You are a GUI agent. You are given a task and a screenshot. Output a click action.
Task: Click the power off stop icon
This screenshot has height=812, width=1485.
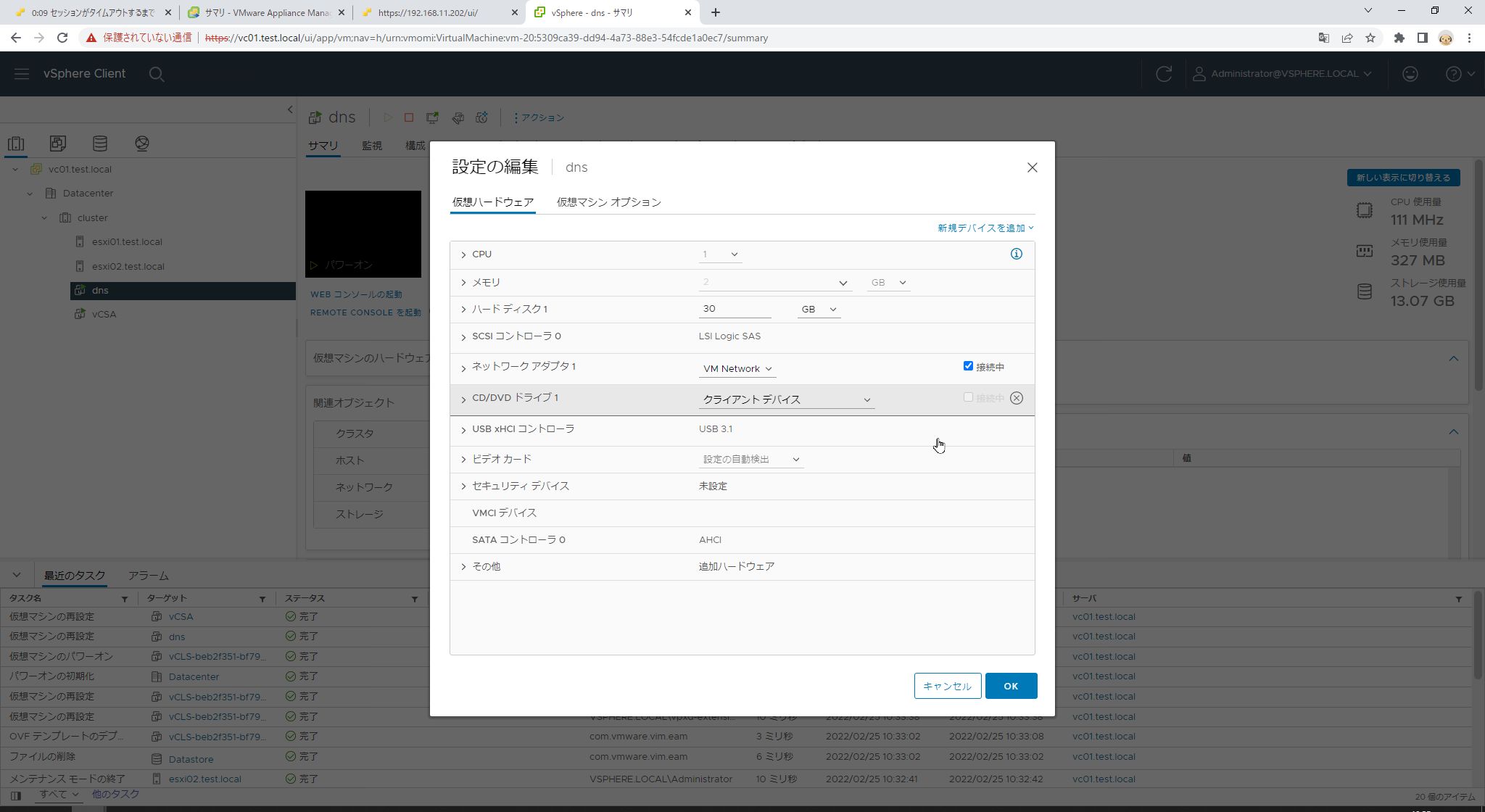pyautogui.click(x=409, y=117)
